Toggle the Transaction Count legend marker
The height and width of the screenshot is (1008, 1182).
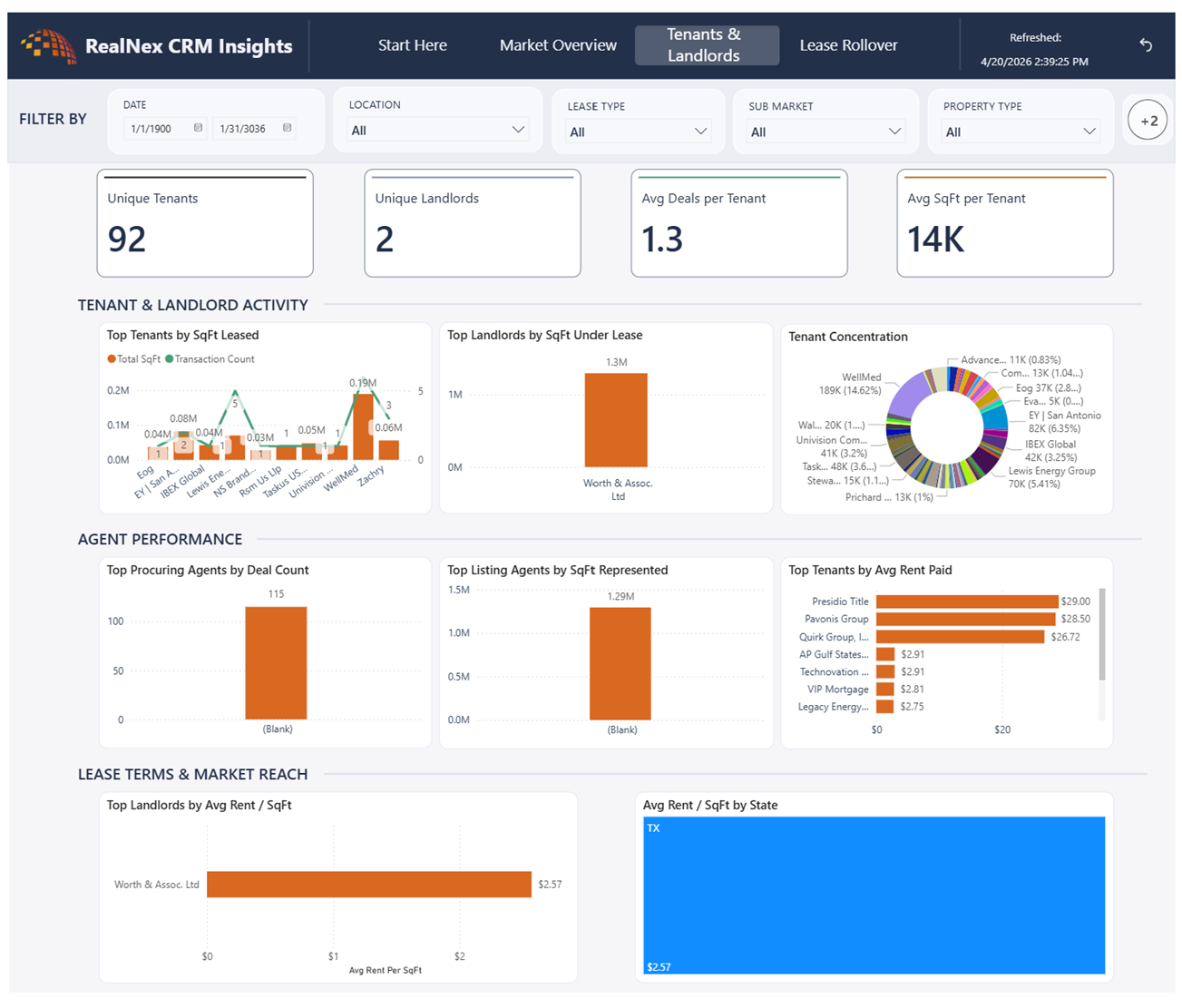pos(169,359)
